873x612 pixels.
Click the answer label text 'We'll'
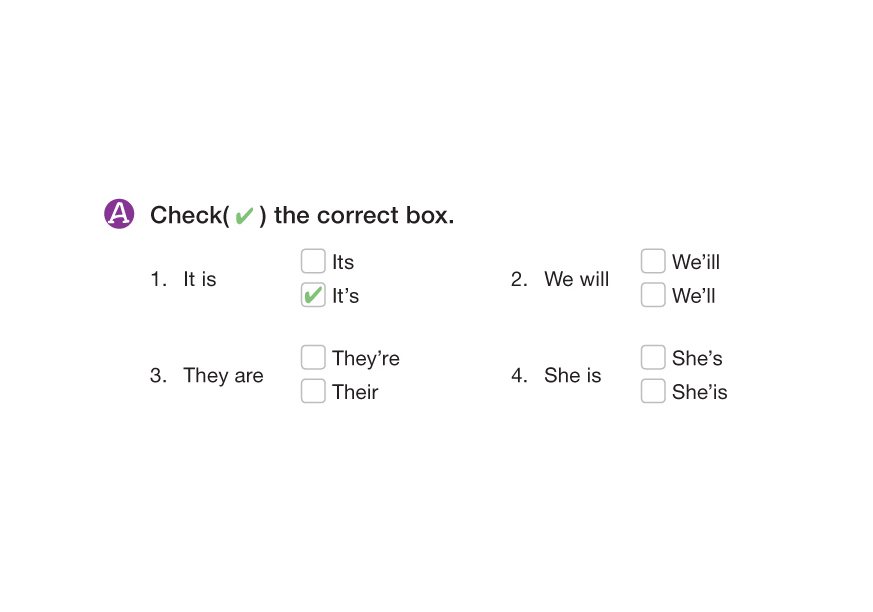[x=694, y=296]
